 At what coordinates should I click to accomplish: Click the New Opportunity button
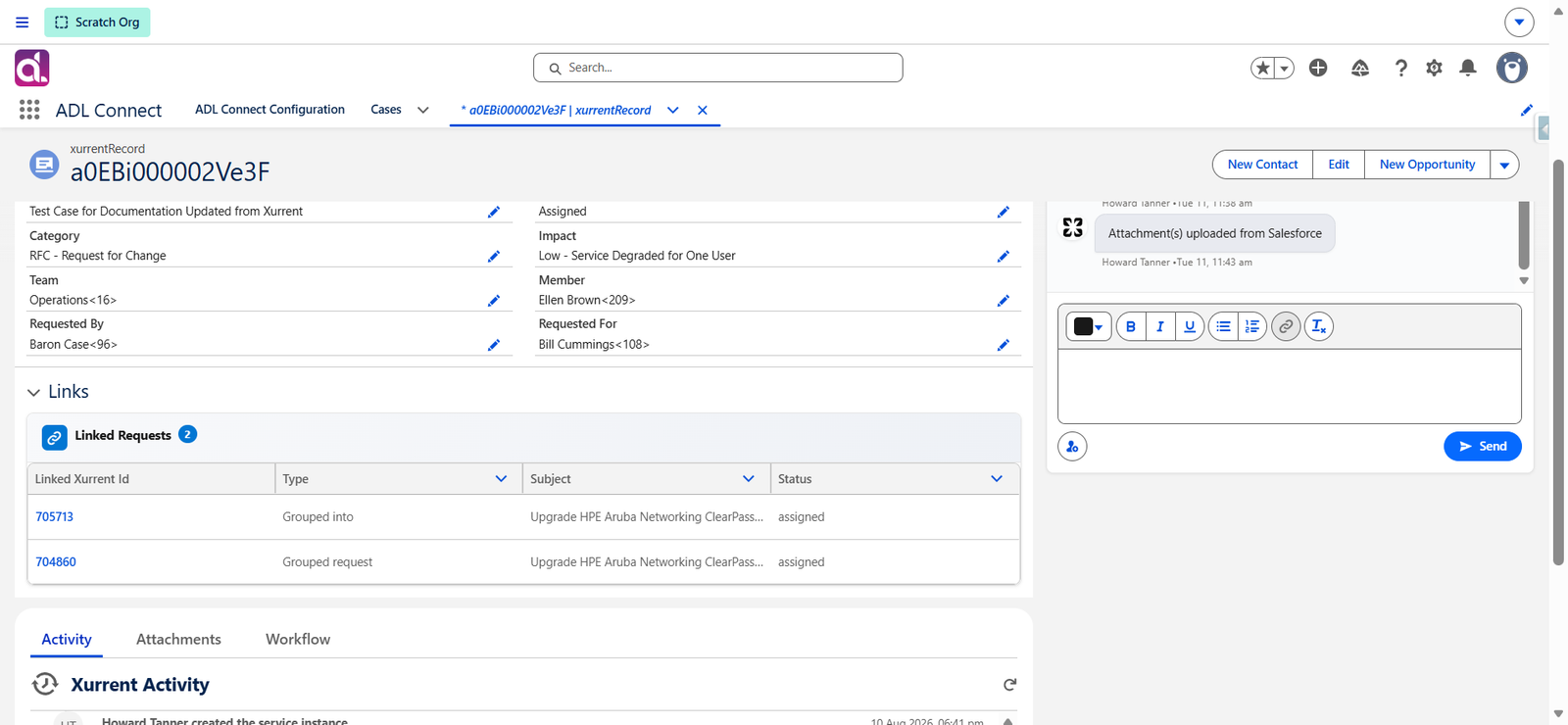tap(1427, 165)
